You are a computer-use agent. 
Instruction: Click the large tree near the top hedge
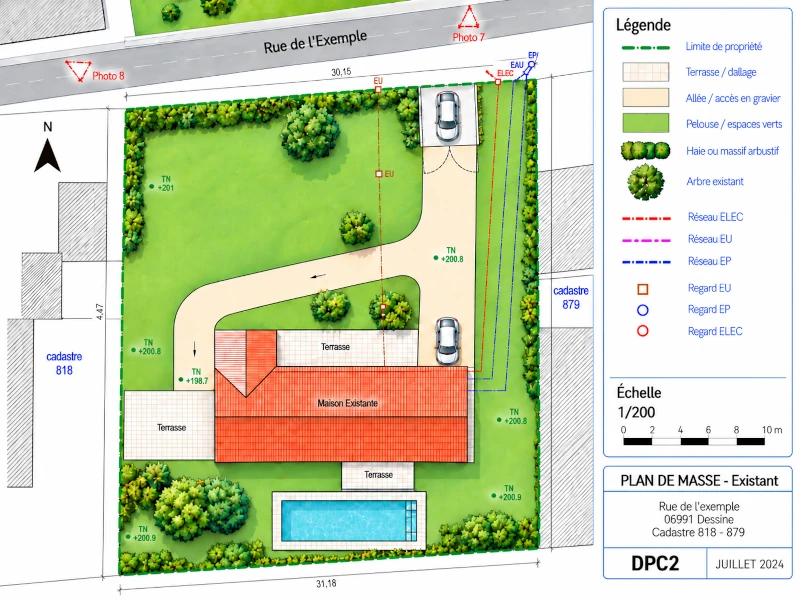pos(310,131)
